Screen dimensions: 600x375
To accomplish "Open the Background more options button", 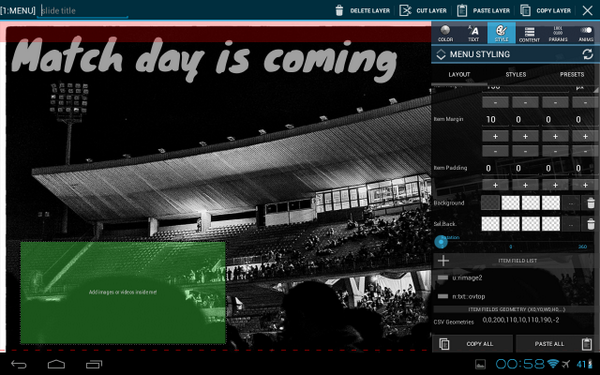I will (571, 203).
